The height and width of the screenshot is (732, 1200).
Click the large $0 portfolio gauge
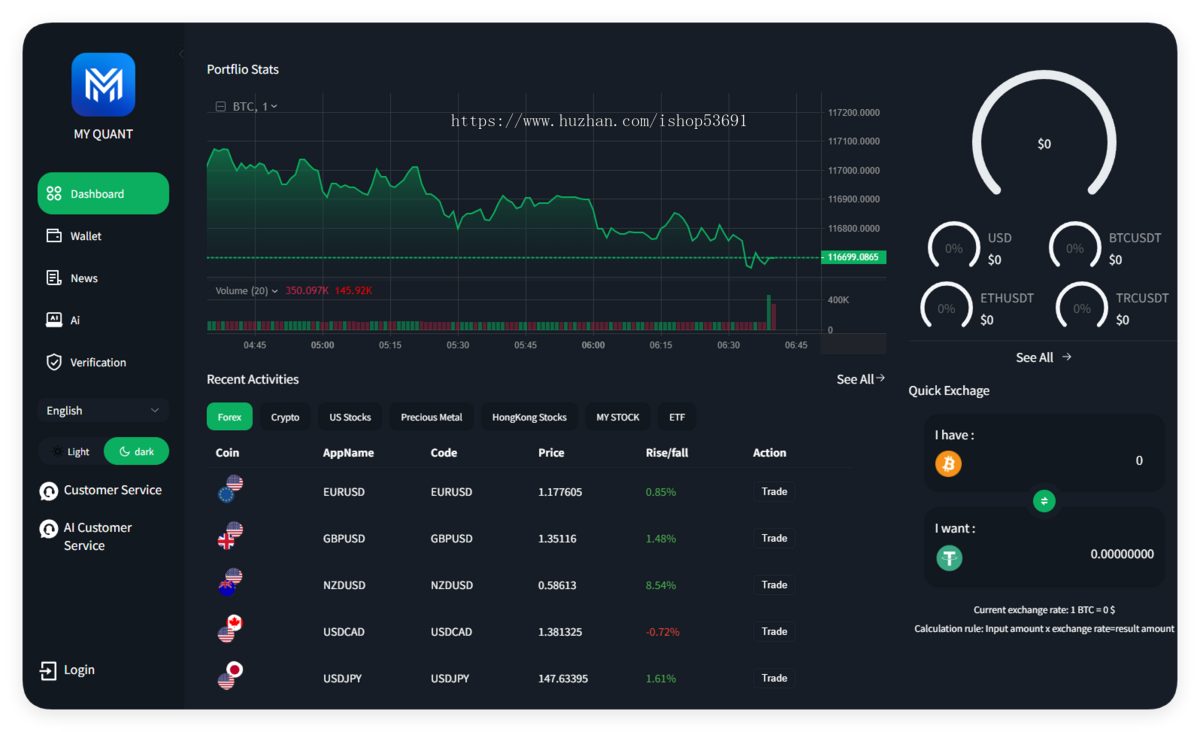(x=1044, y=133)
